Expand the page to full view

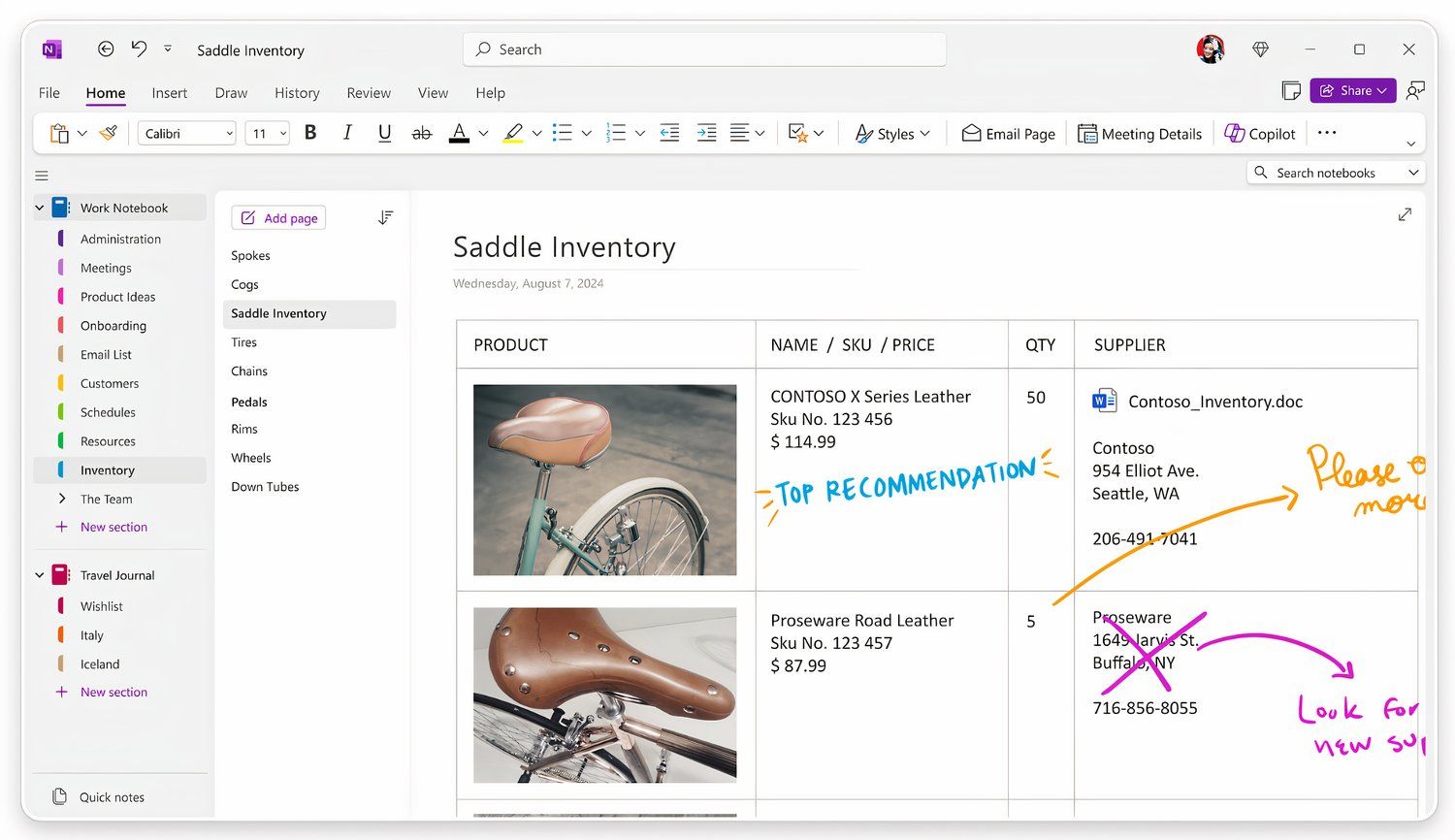[1405, 214]
